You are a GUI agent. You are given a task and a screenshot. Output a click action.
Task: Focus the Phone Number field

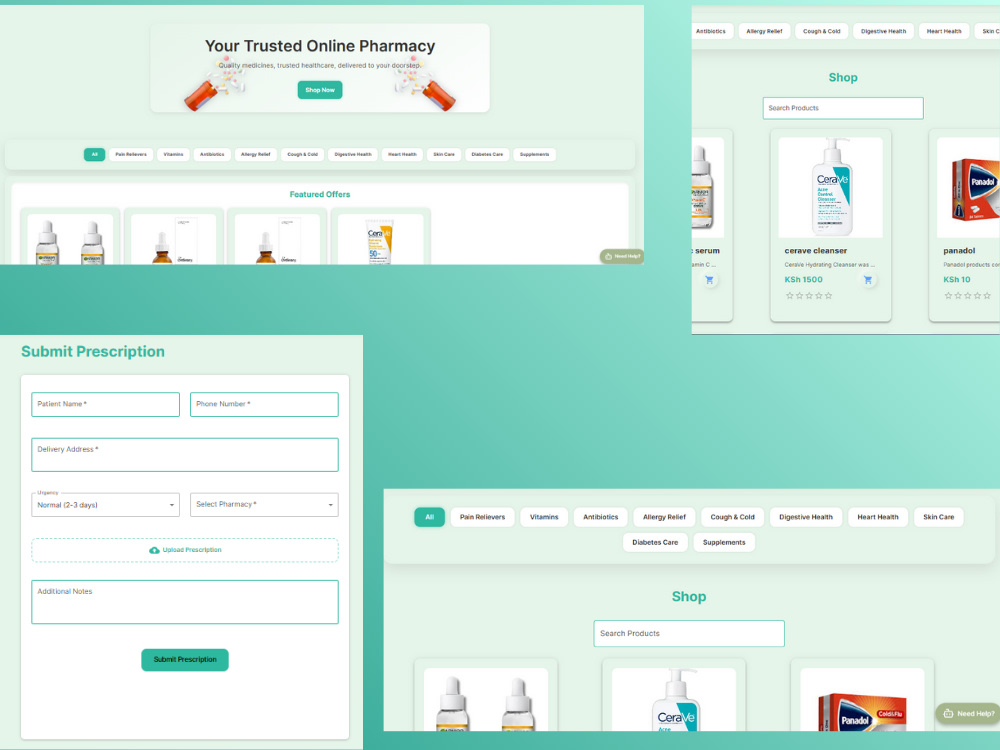[x=264, y=404]
